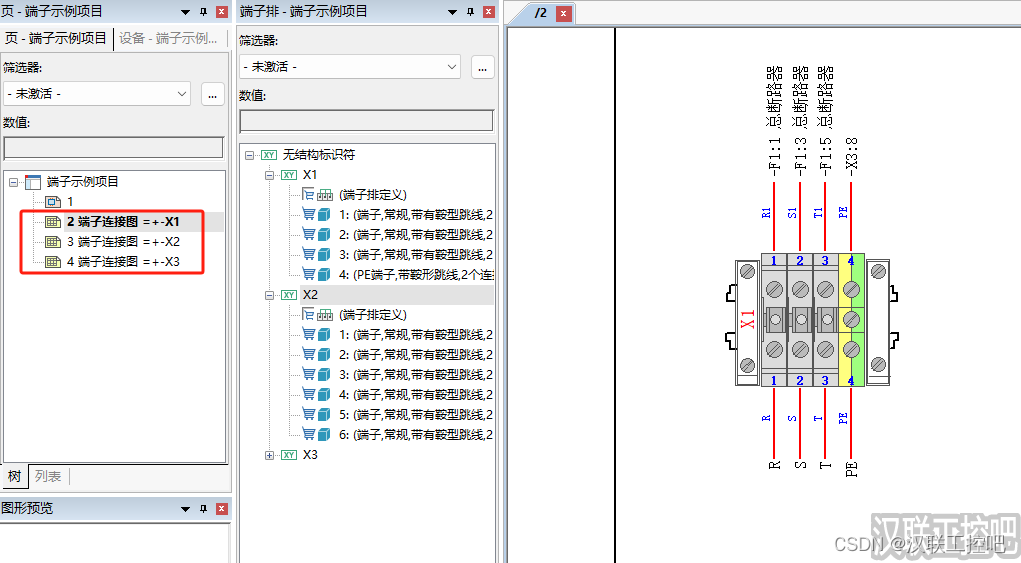Click X1 terminal strip definition icon
Image resolution: width=1021 pixels, height=563 pixels.
click(323, 195)
